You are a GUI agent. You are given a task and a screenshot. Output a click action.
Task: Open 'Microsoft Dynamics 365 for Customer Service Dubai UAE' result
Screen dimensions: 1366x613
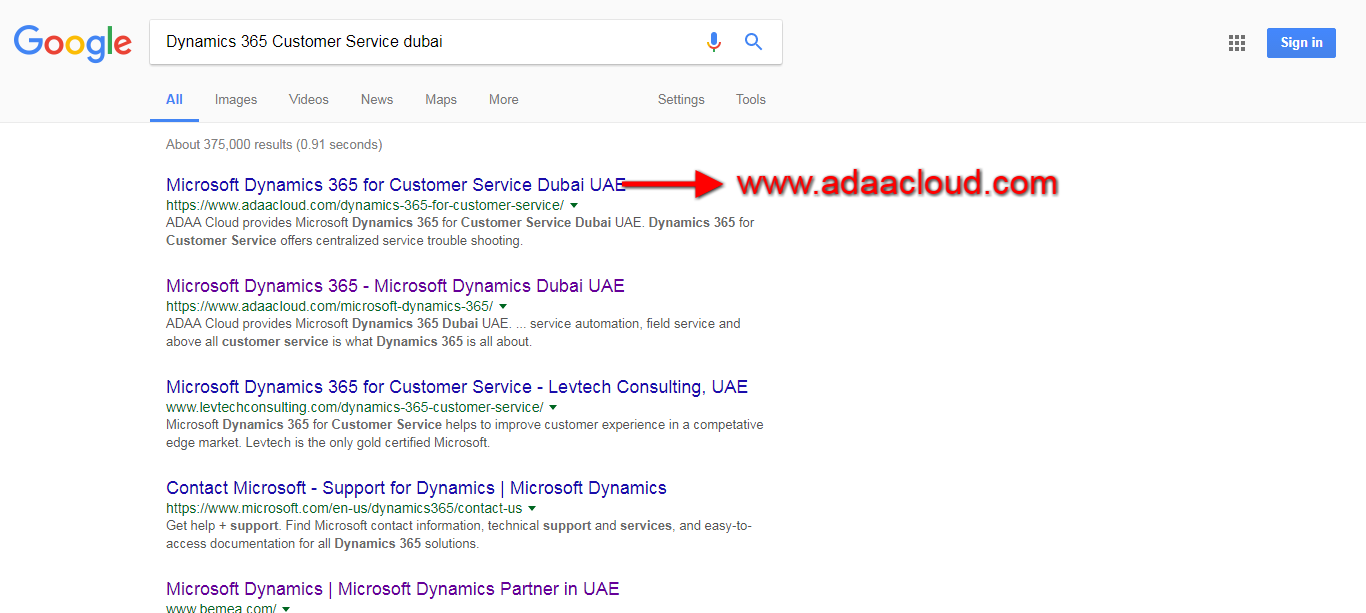click(395, 185)
